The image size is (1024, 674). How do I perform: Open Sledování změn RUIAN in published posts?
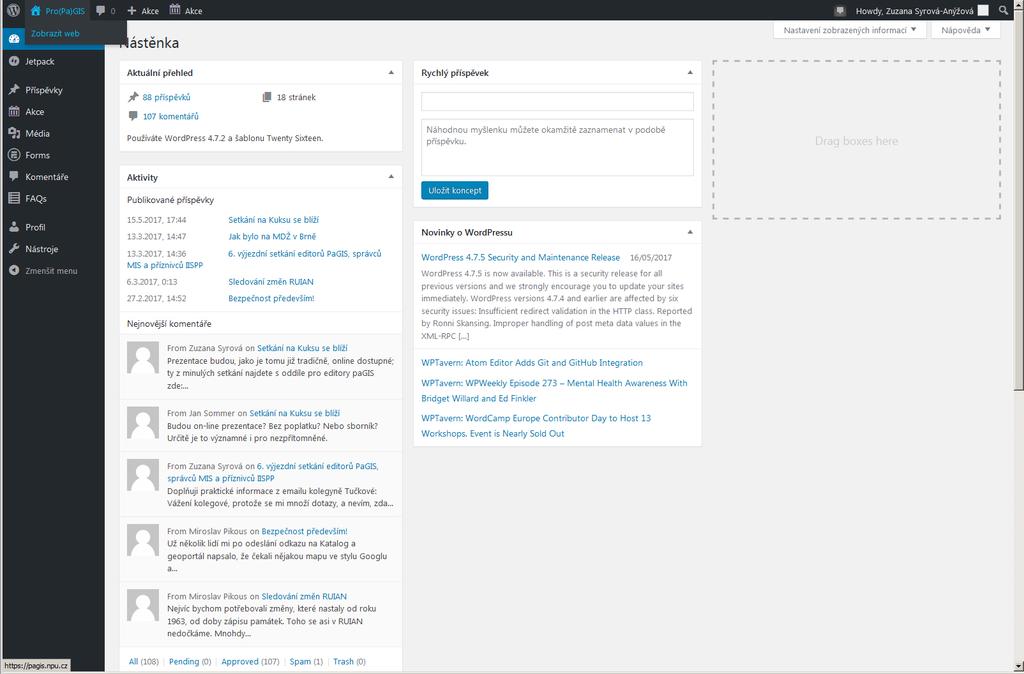point(271,282)
